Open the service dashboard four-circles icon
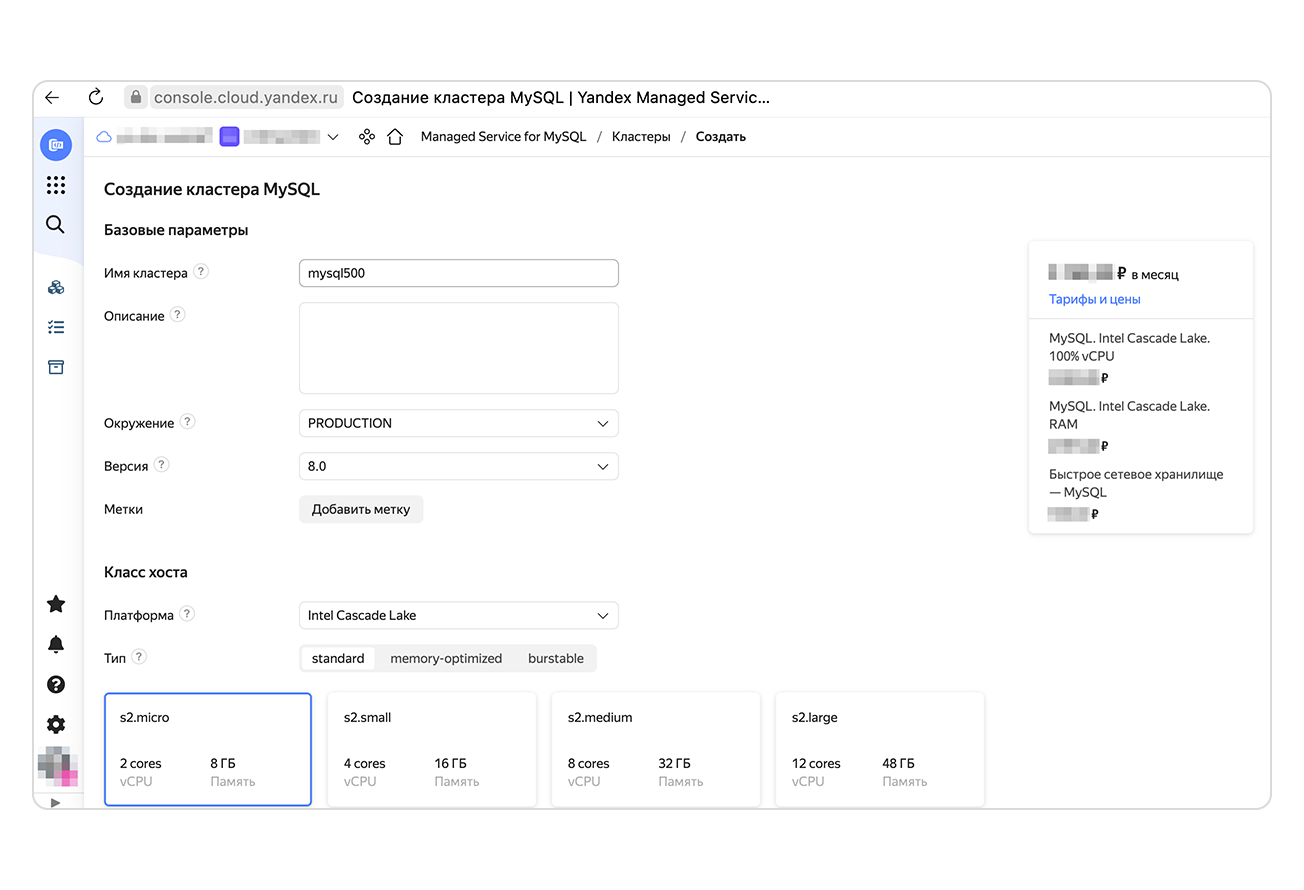 coord(367,137)
